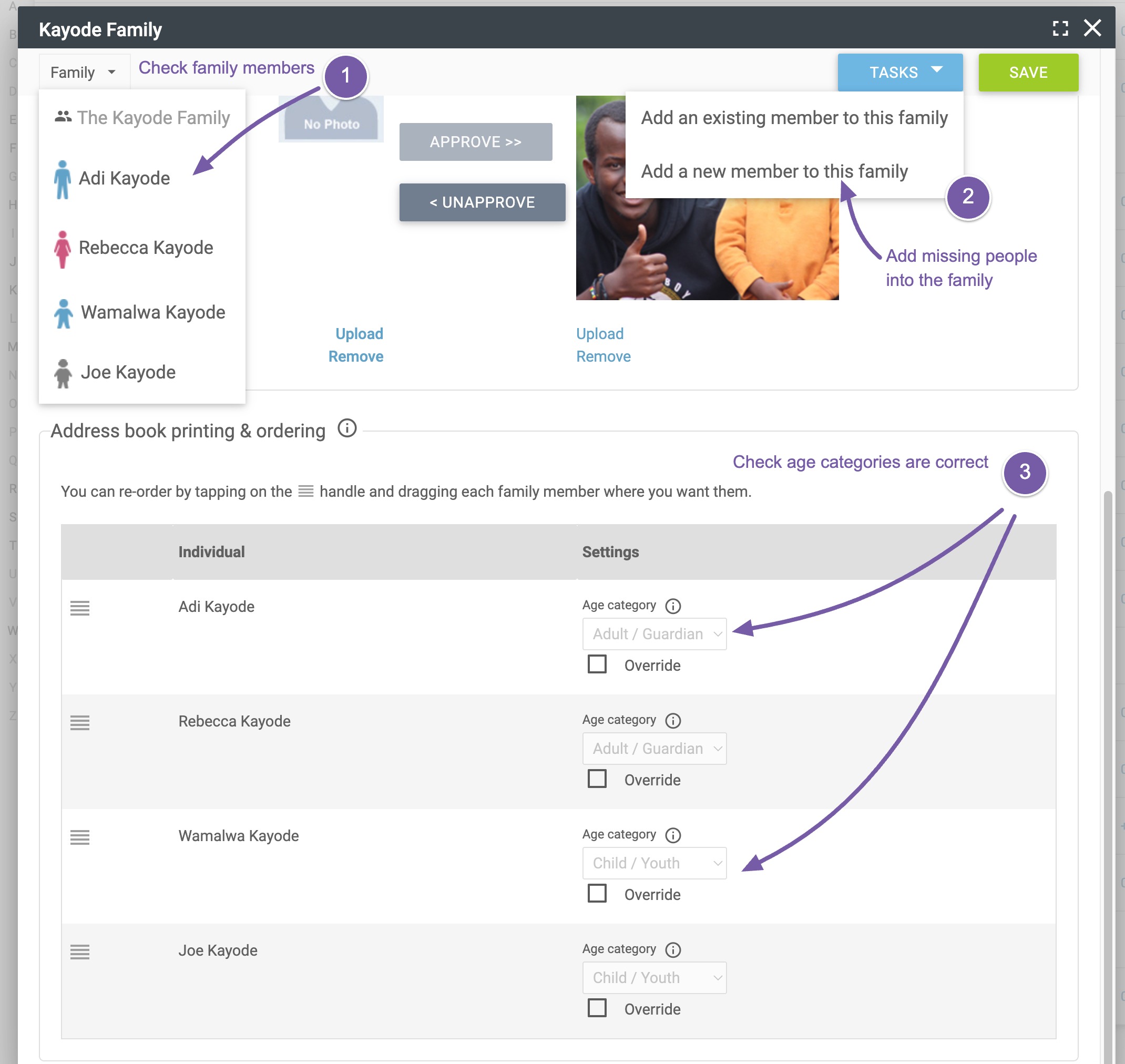Click the info icon beside Address book printing
The image size is (1125, 1064).
(347, 428)
